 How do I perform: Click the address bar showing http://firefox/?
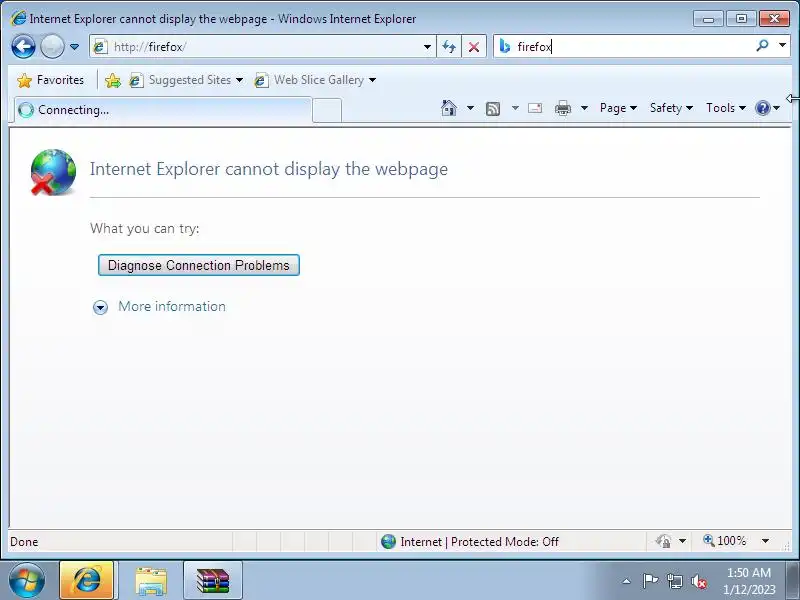(262, 47)
